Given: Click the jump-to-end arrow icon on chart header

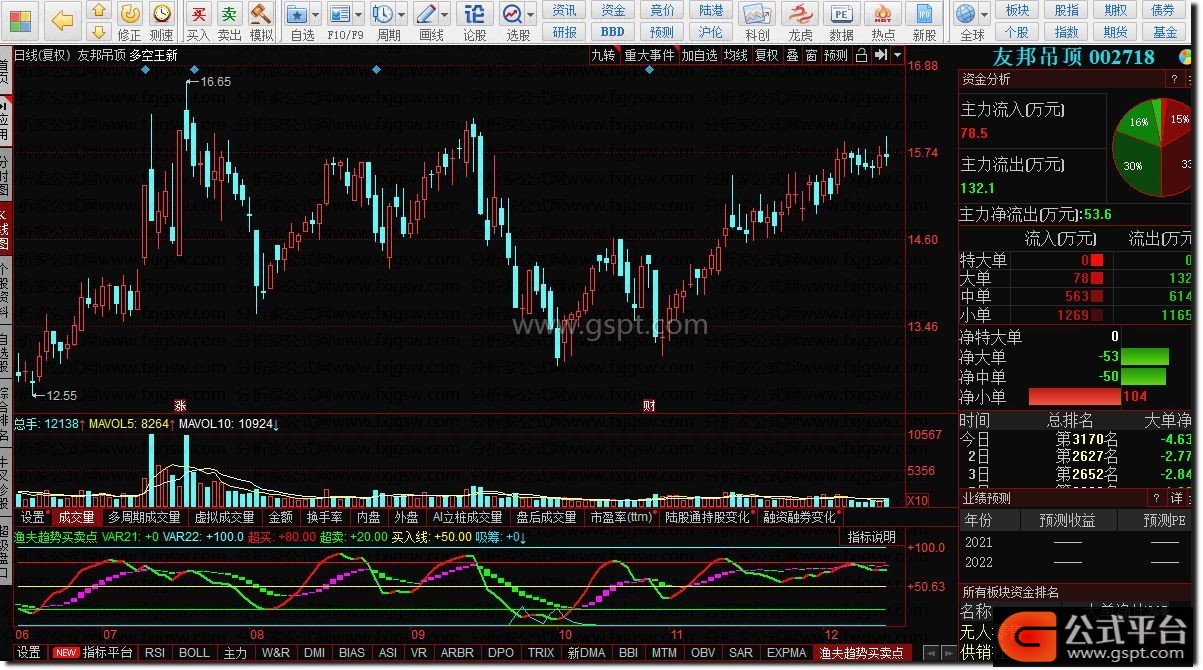Looking at the screenshot, I should click(x=880, y=55).
